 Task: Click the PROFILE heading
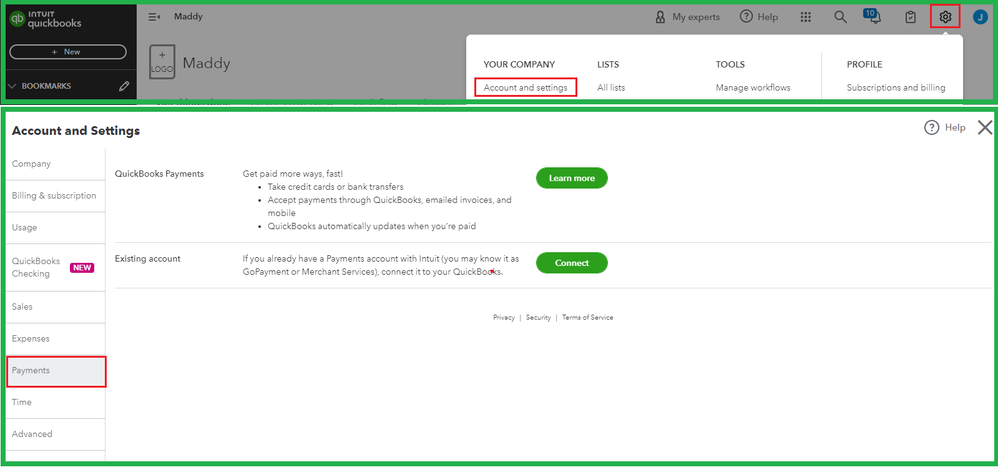pyautogui.click(x=864, y=64)
